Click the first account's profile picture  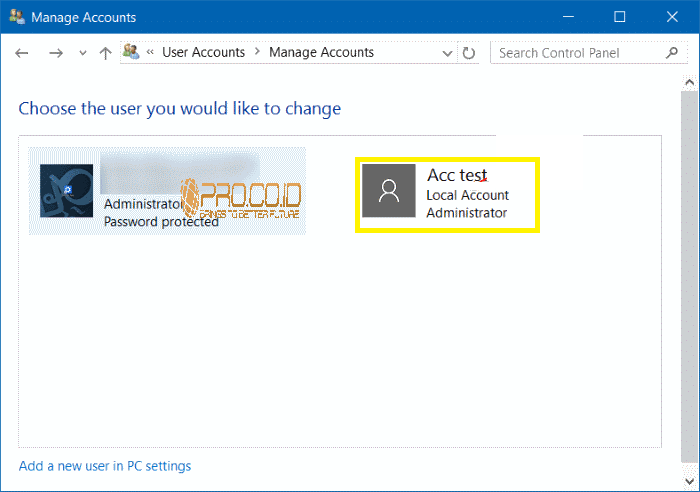click(67, 191)
